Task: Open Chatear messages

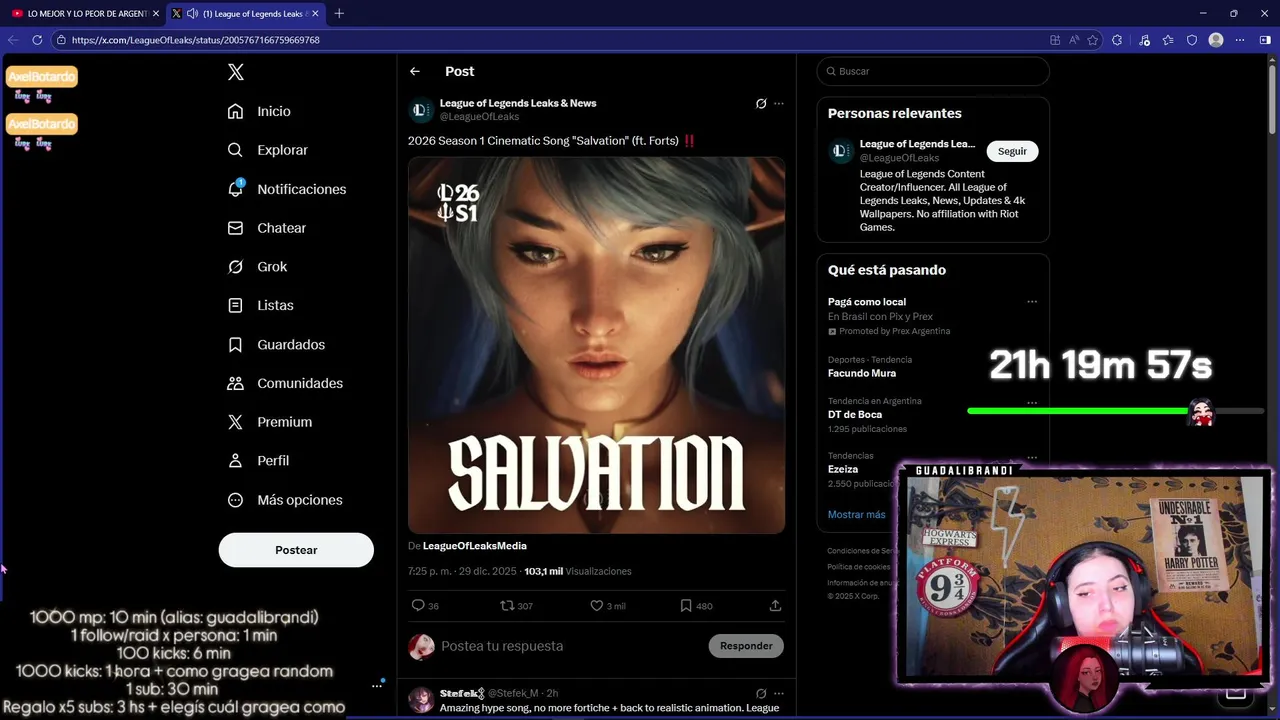Action: tap(266, 228)
